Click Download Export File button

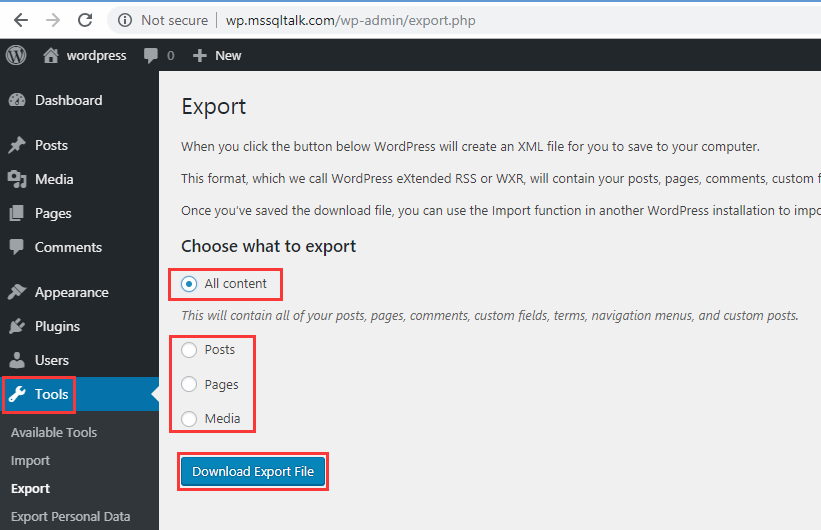253,471
